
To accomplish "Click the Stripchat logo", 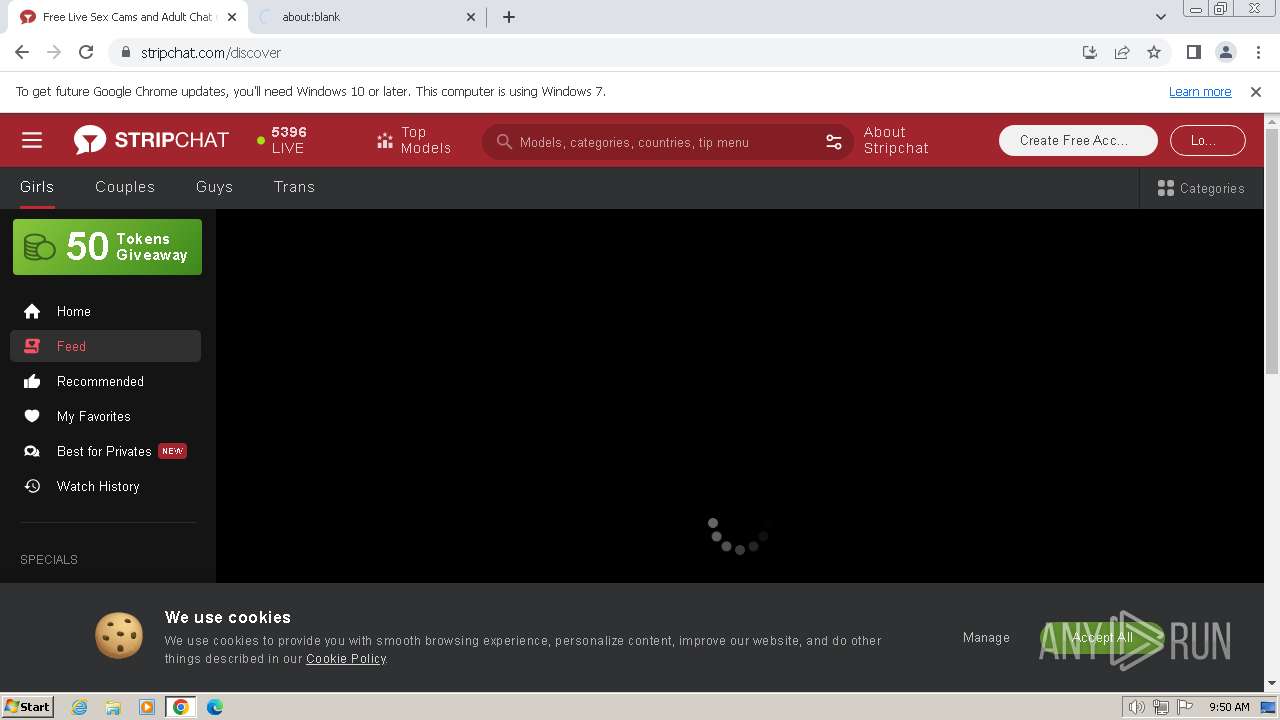I will [151, 140].
